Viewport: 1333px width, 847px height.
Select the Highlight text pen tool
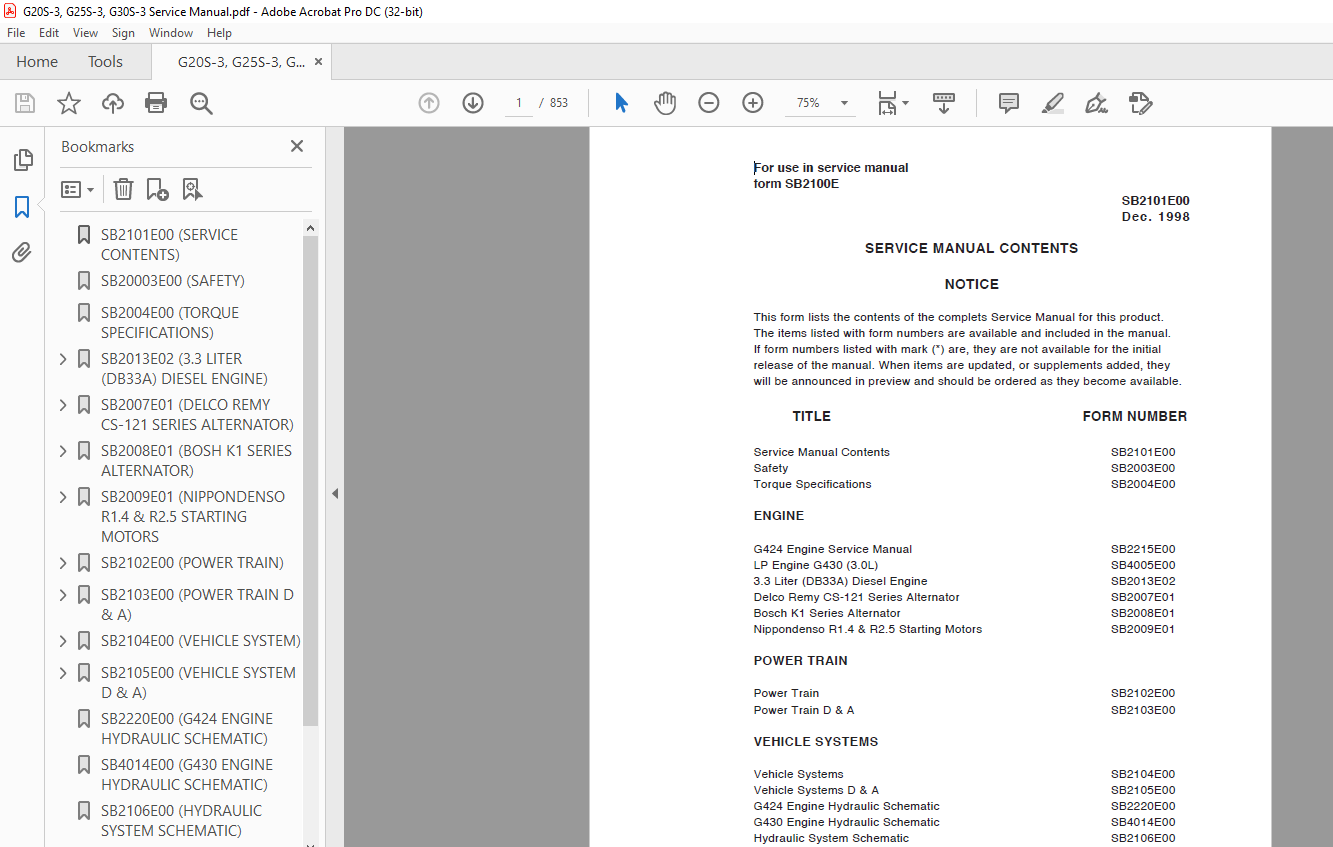[1052, 103]
